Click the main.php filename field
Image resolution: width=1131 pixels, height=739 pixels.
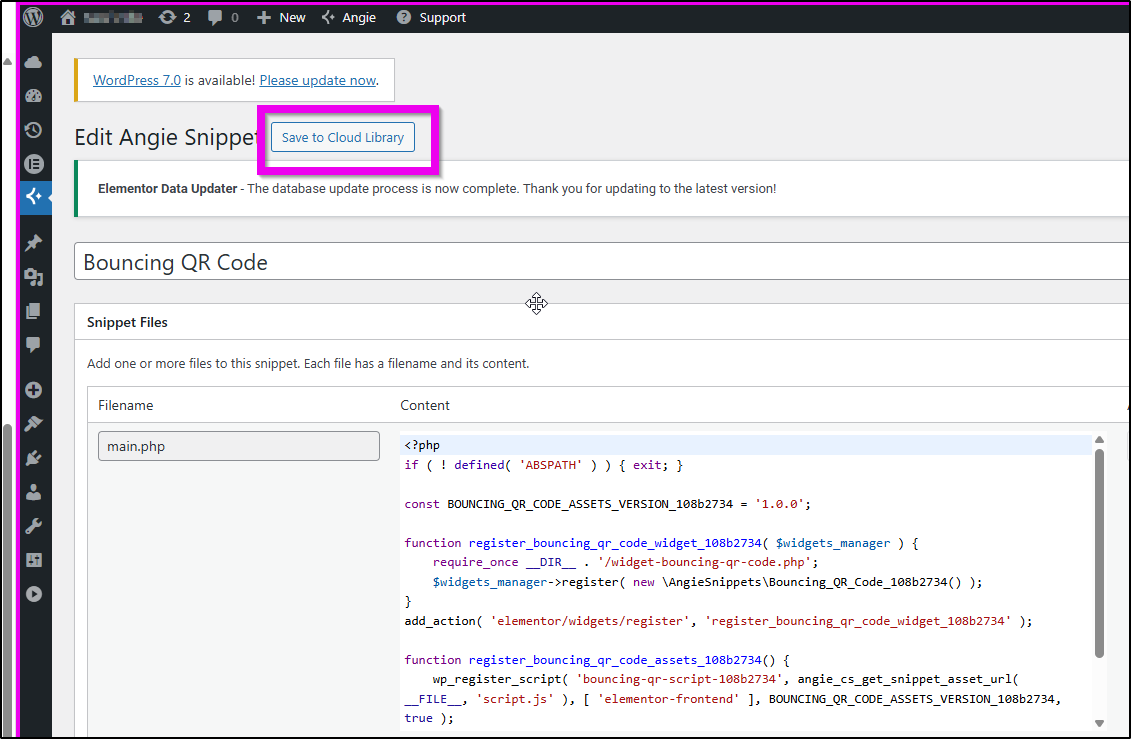click(239, 446)
